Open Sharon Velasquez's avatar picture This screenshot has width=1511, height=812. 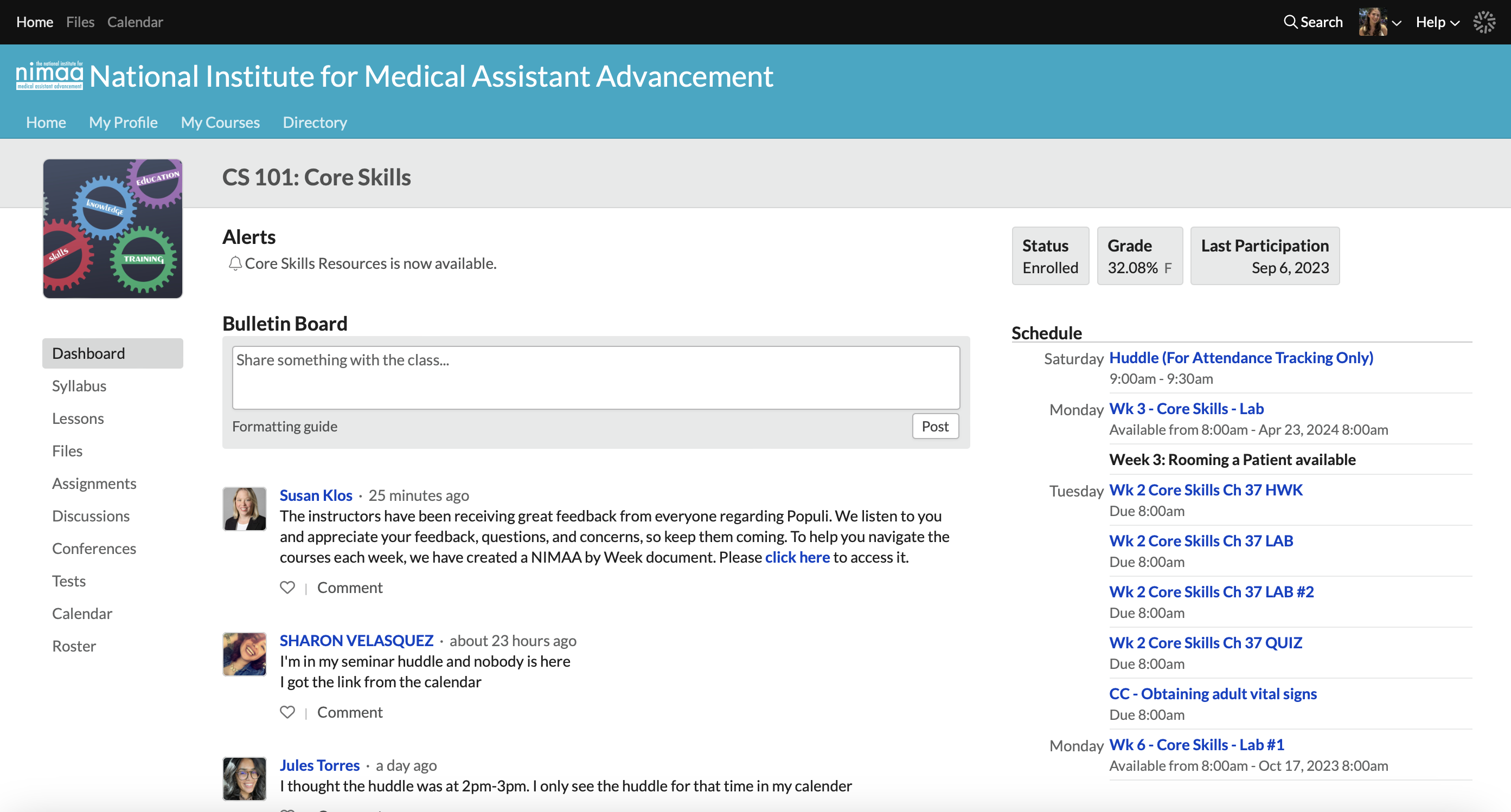245,654
